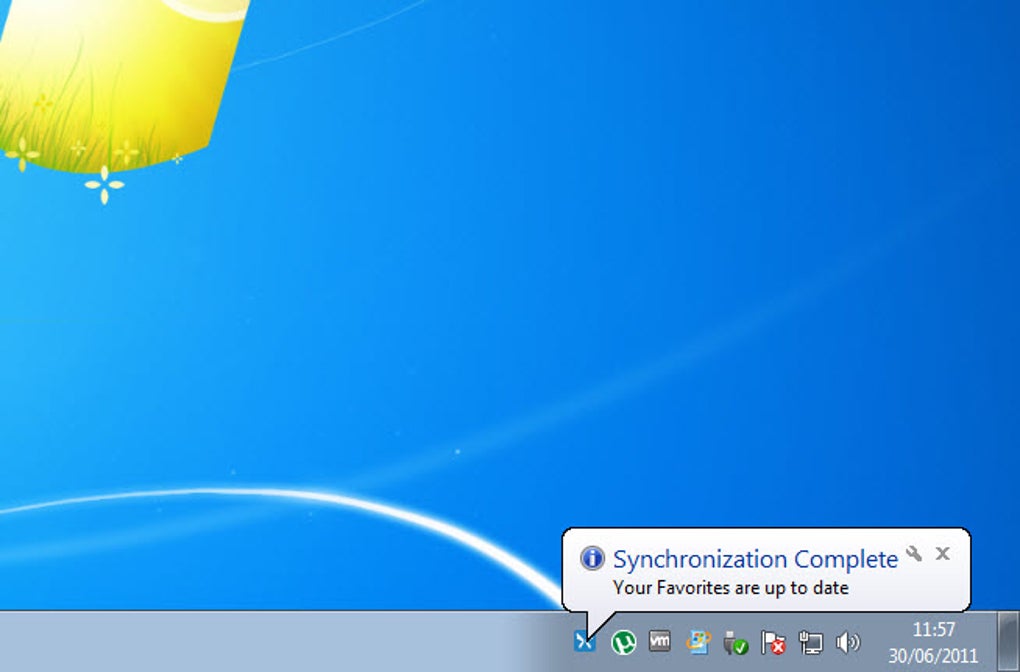Click the Show Desktop button at taskbar end
Viewport: 1020px width, 672px height.
(1009, 641)
